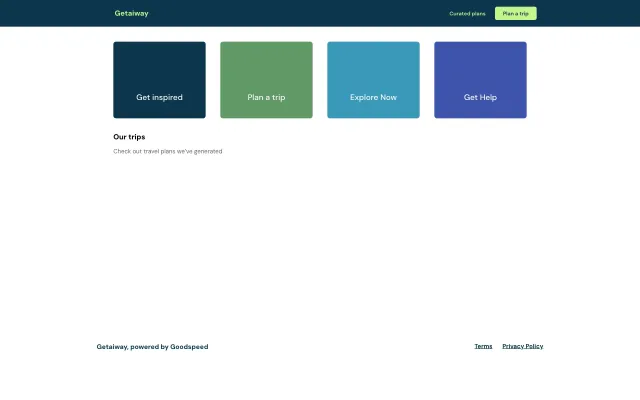Click 'Plan a trip' text on green tile

(266, 98)
